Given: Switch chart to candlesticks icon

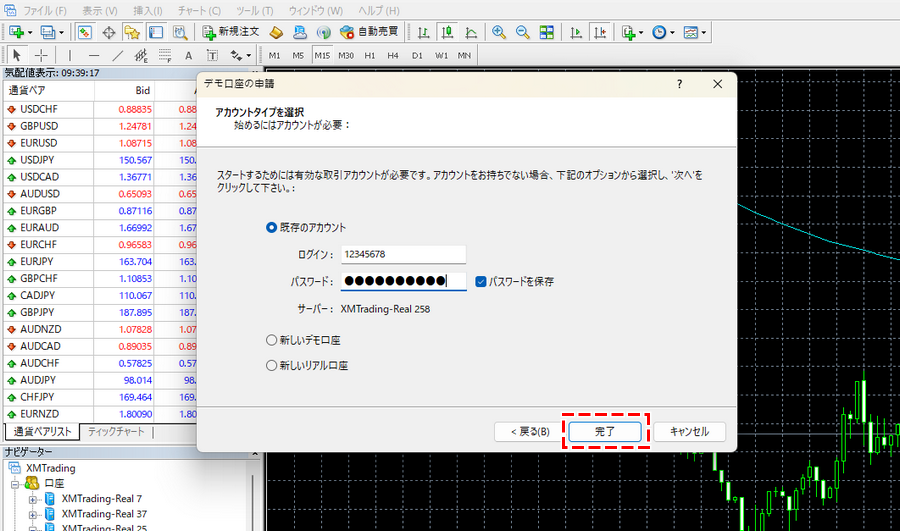Looking at the screenshot, I should click(447, 32).
